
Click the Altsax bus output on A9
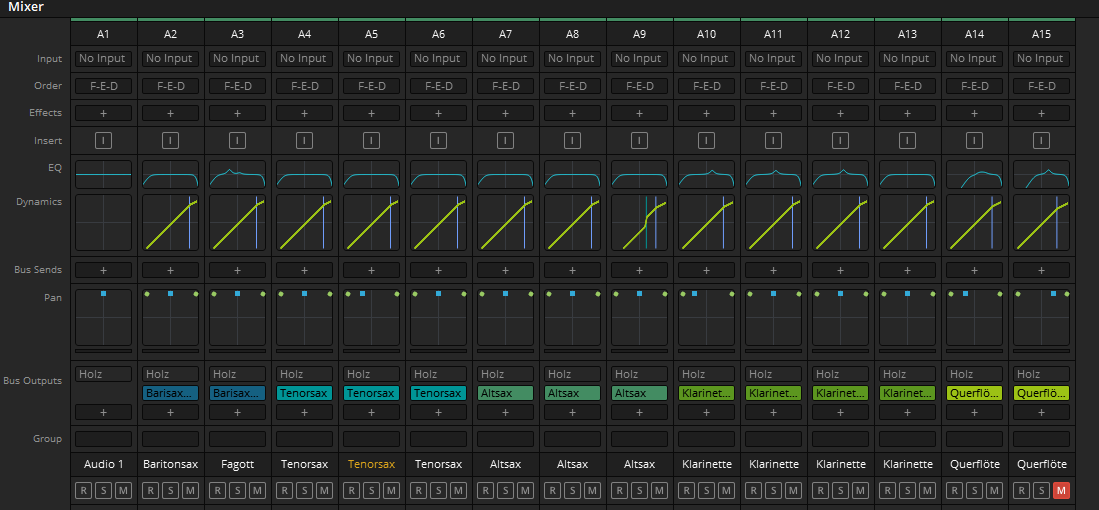639,393
